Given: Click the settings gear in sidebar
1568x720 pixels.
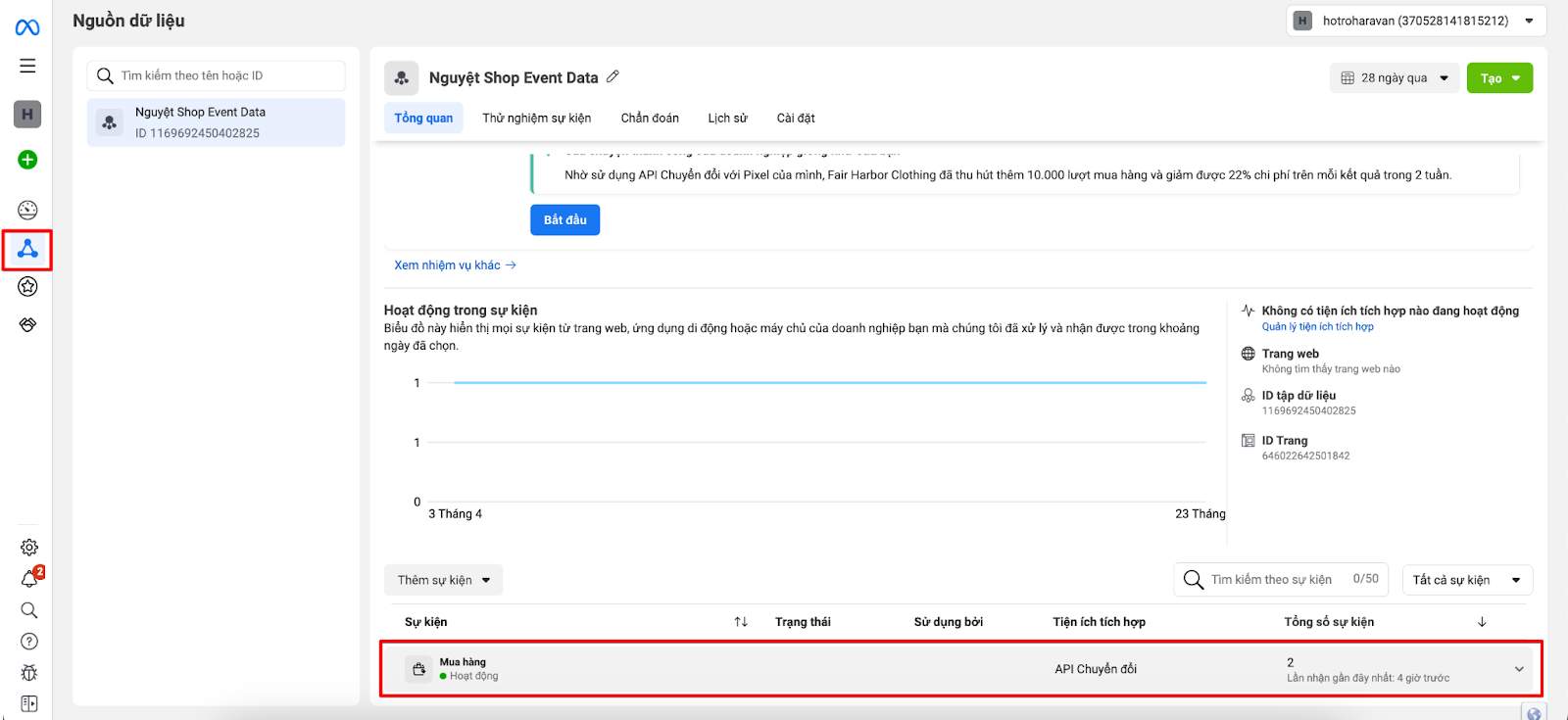Looking at the screenshot, I should (x=29, y=548).
